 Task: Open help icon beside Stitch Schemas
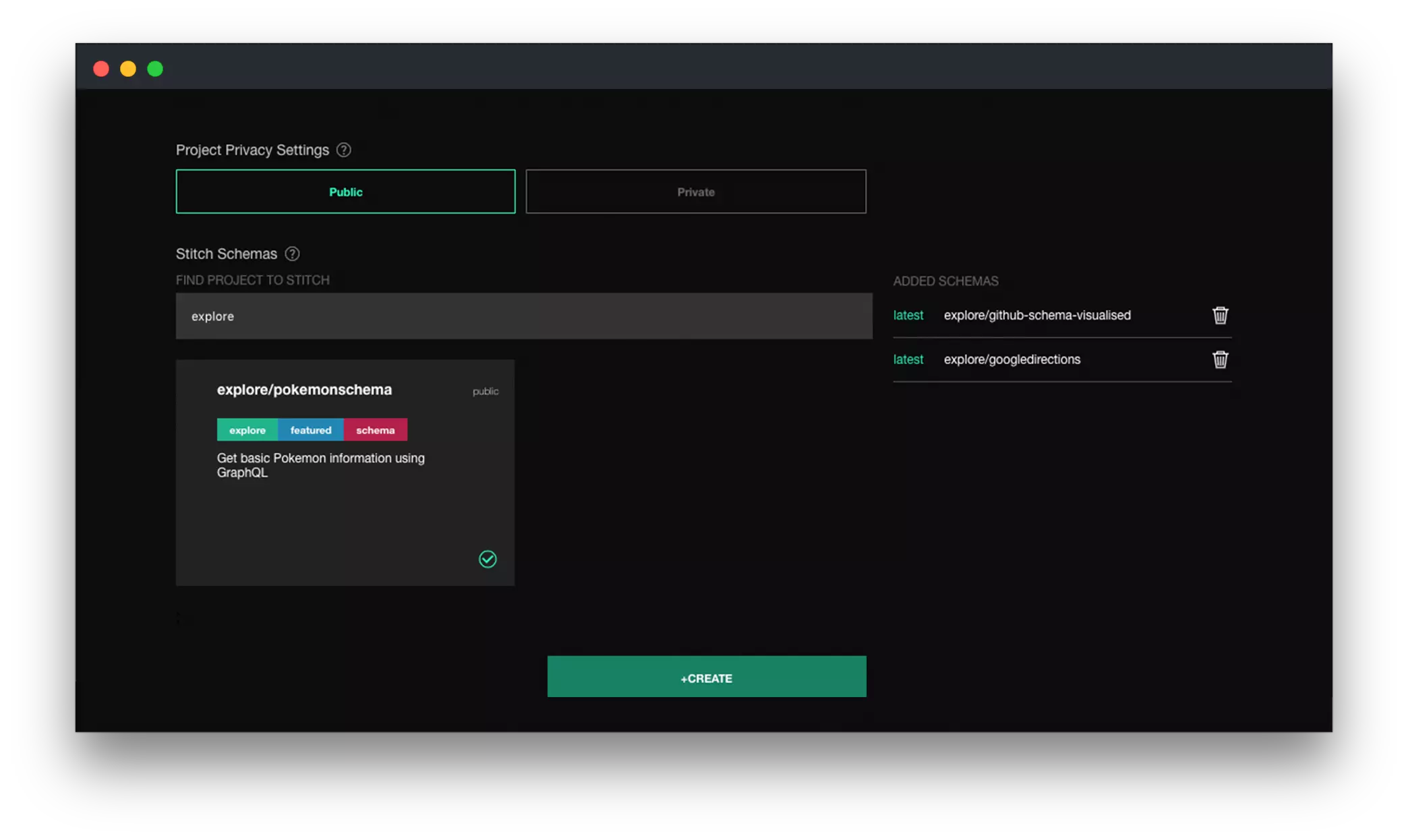tap(292, 253)
